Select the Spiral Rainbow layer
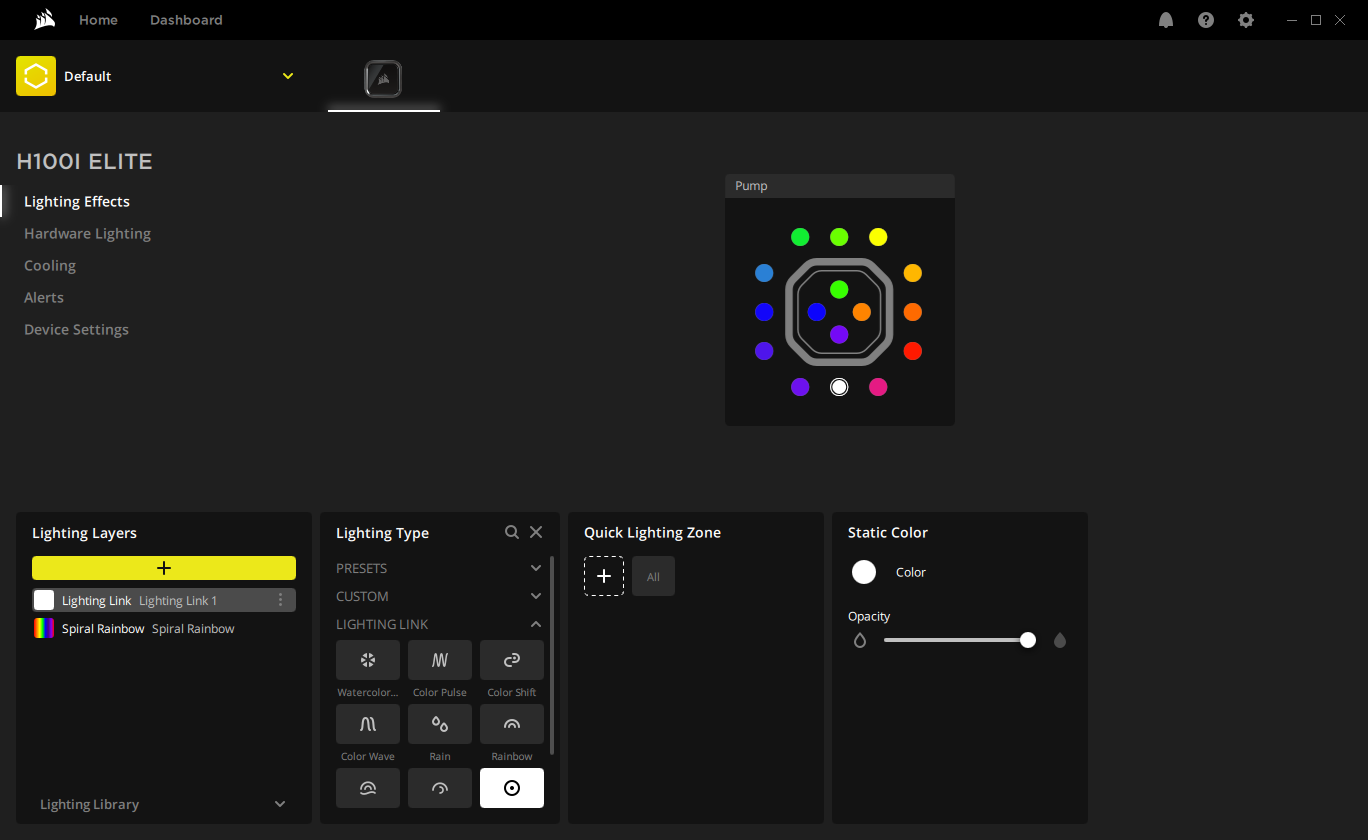 pos(164,628)
